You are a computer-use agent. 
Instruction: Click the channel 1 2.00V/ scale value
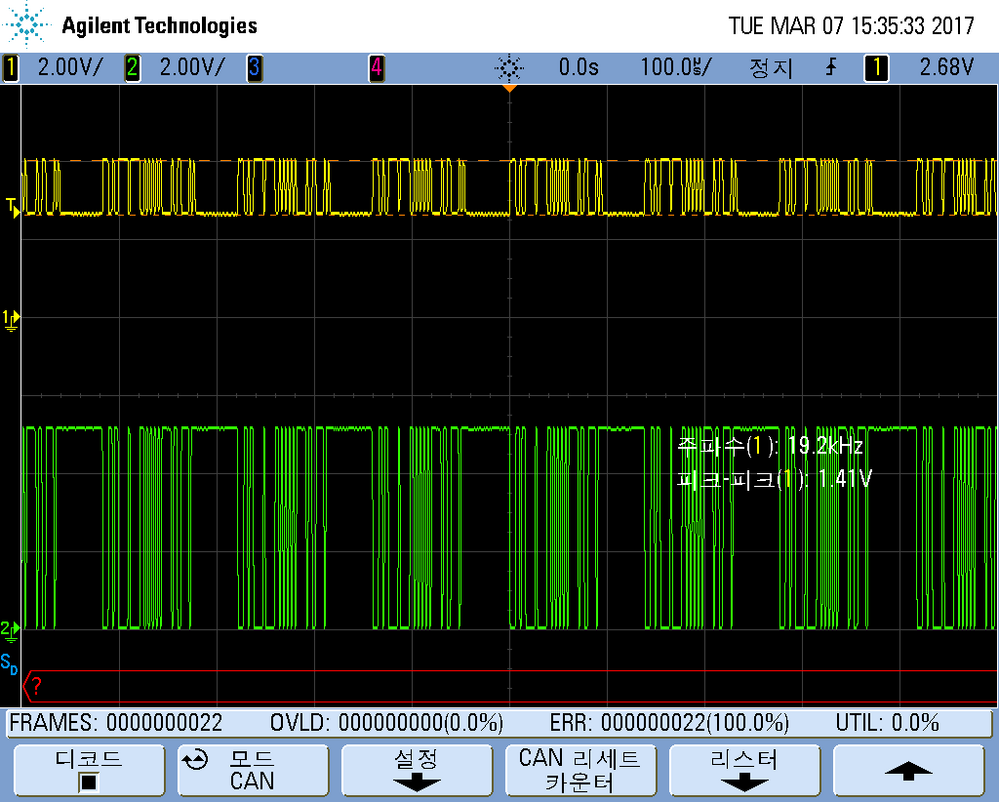69,67
